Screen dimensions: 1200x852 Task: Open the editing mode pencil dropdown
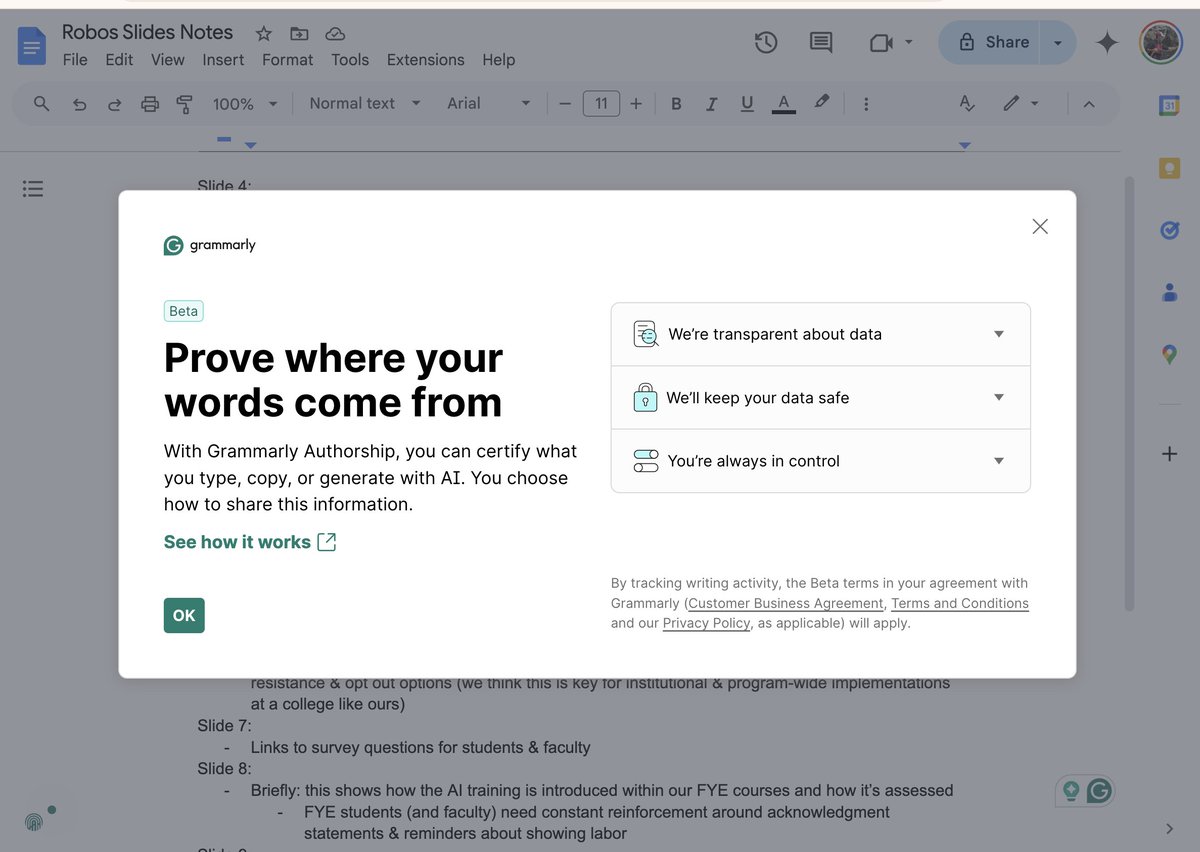click(x=1021, y=103)
